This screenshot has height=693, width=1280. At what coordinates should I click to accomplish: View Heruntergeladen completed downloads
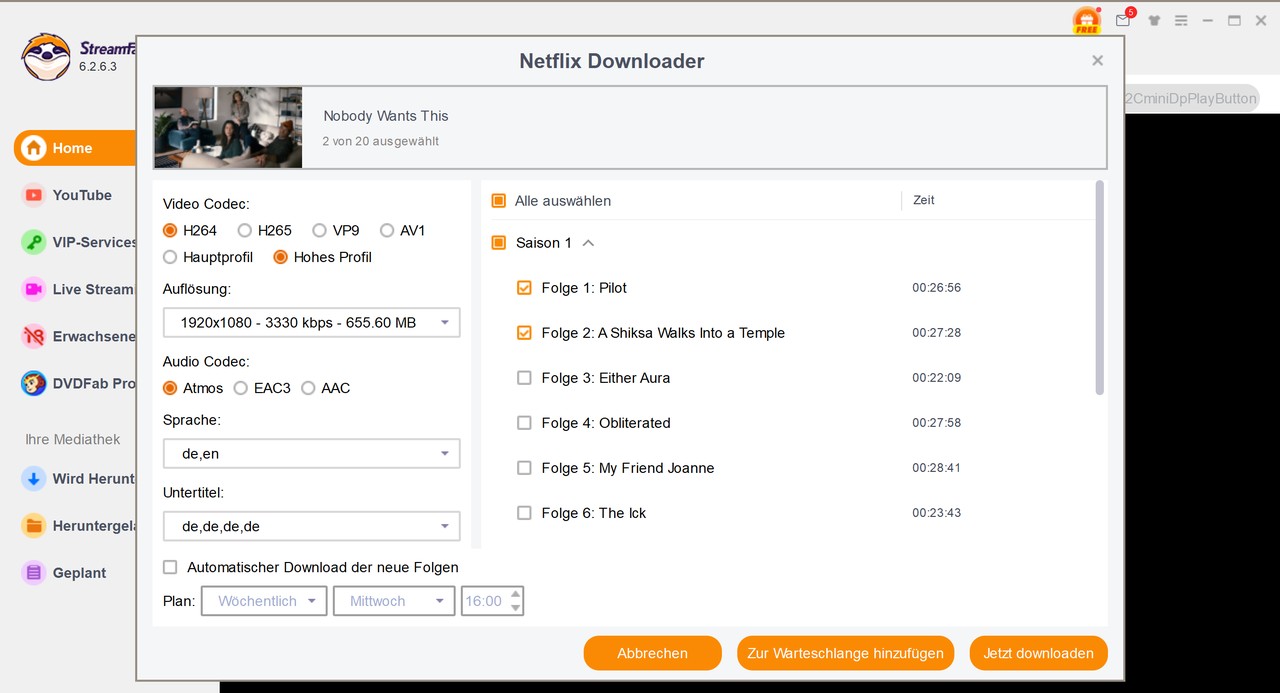click(x=94, y=525)
